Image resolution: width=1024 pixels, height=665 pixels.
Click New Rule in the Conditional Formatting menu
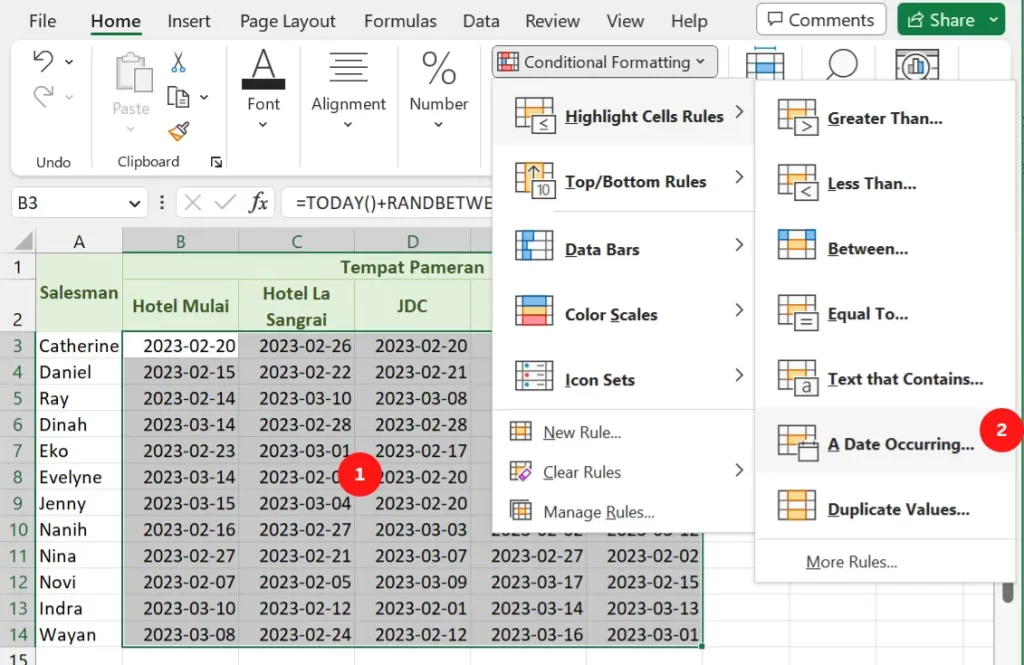tap(578, 432)
